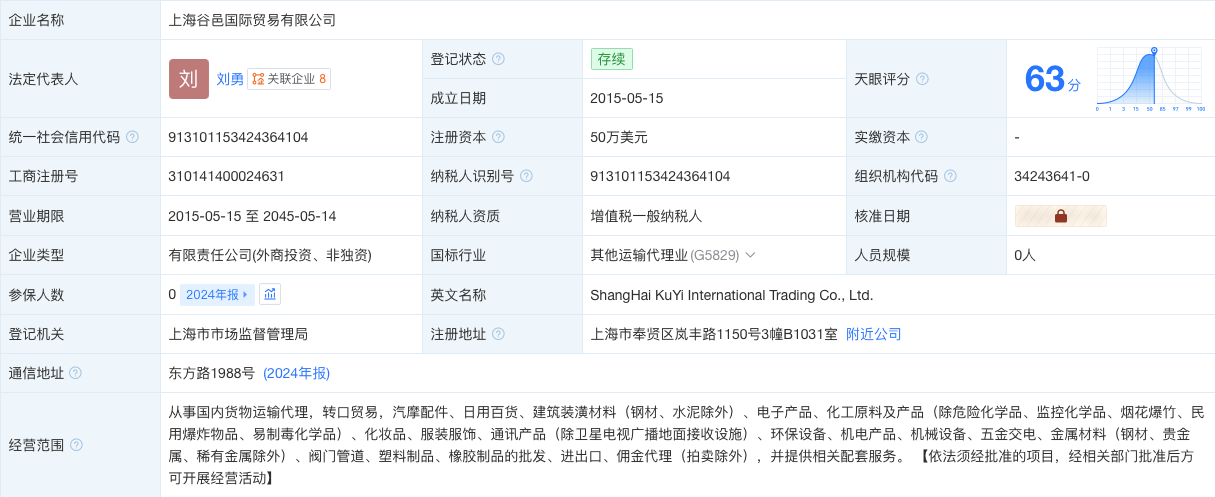Click the help icon next to 纳税人识别号
1215x497 pixels.
[526, 176]
